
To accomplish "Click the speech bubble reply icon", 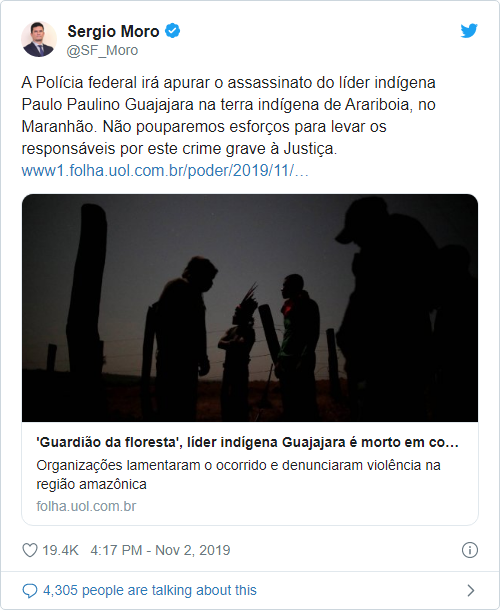I will 30,590.
